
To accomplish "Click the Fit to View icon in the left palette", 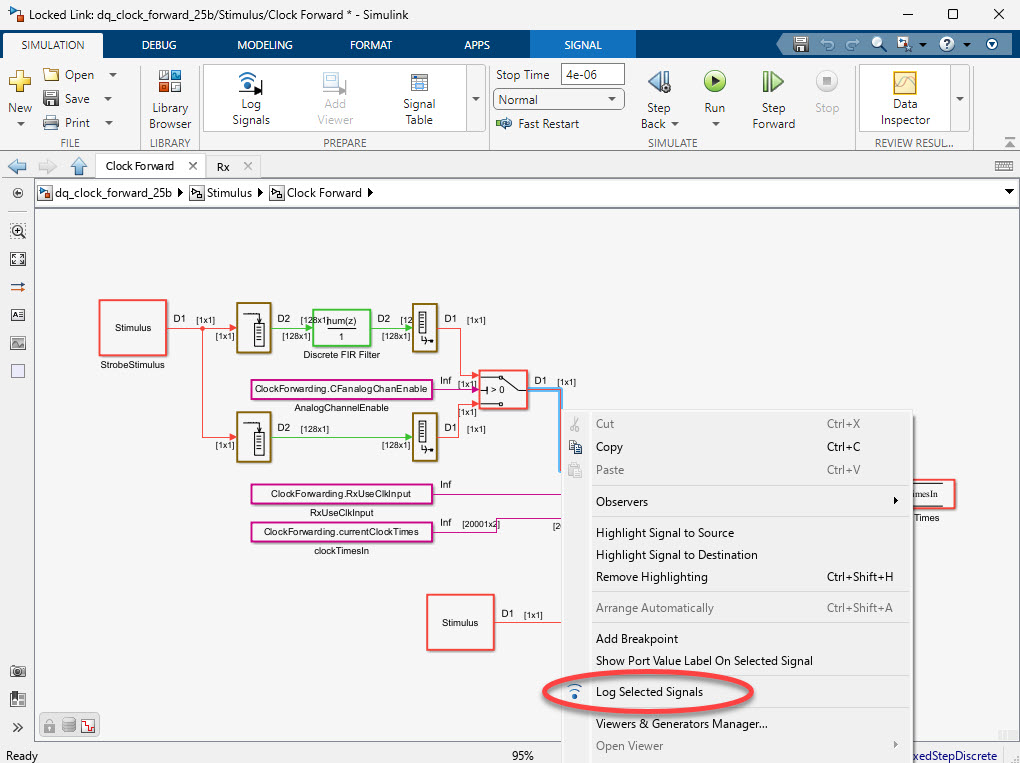I will click(18, 259).
